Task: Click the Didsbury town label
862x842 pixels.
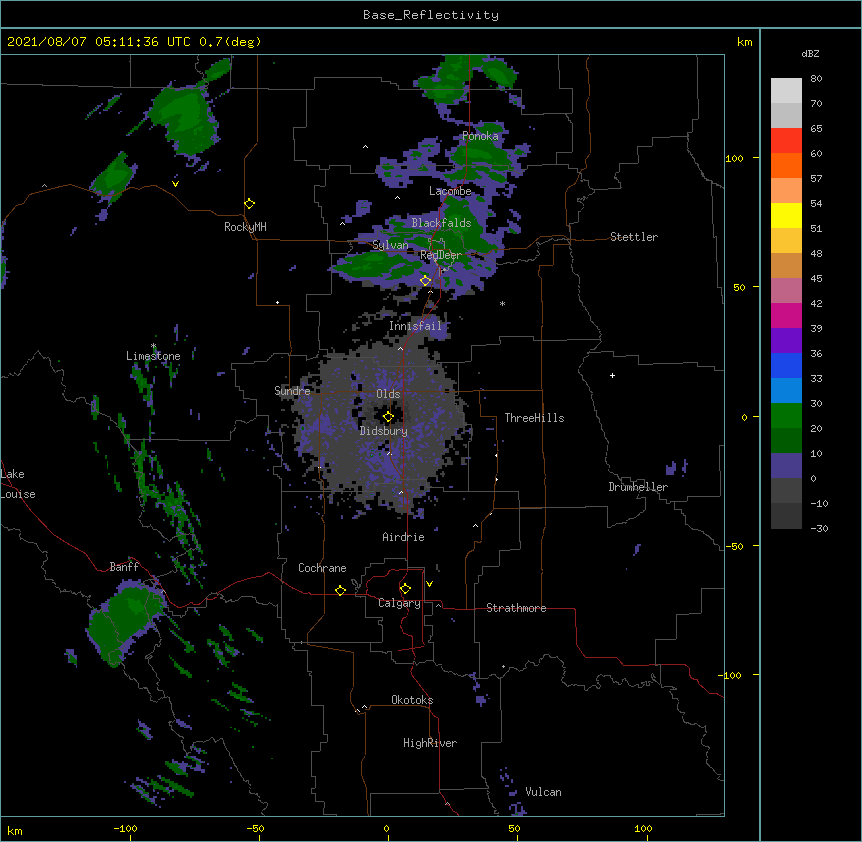Action: click(x=384, y=431)
